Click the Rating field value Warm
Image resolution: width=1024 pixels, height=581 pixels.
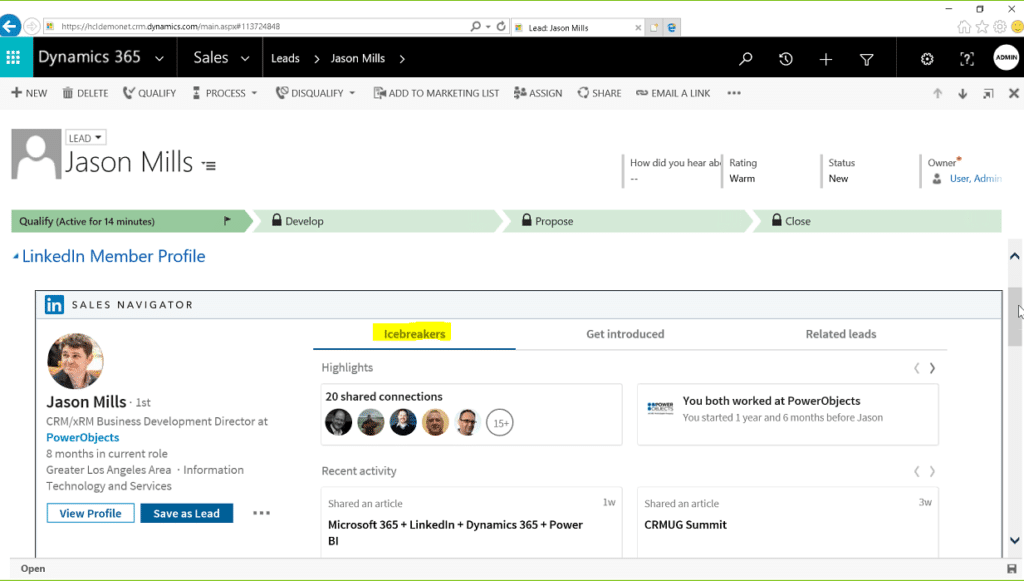pos(742,178)
